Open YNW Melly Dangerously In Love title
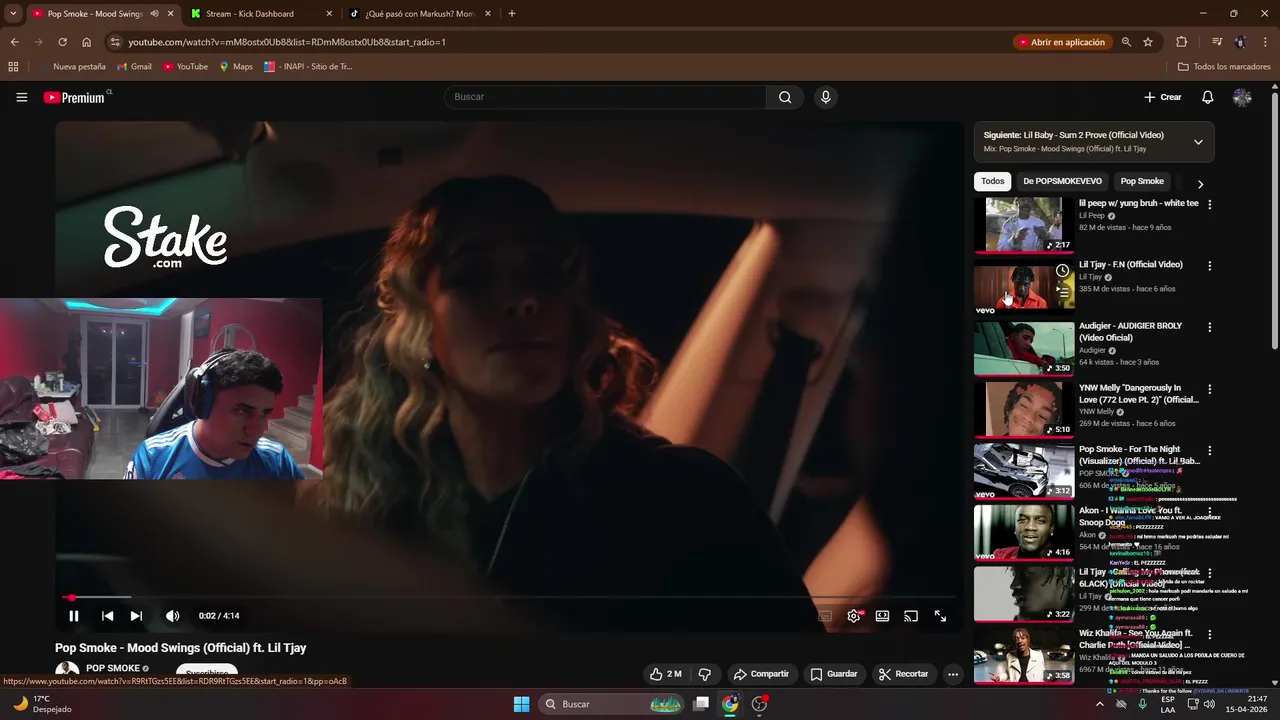Viewport: 1280px width, 720px height. 1138,393
